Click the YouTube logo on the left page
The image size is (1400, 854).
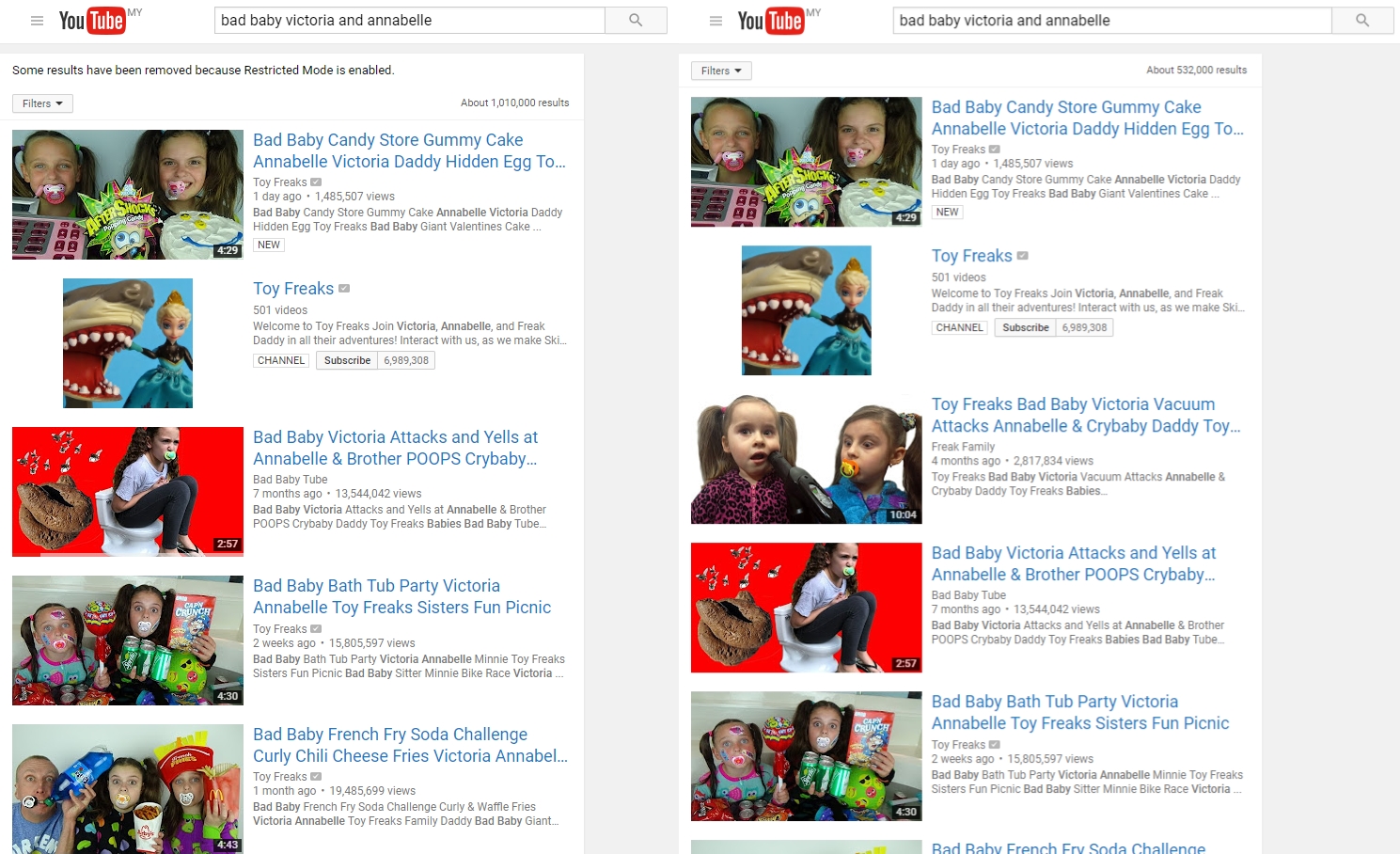pyautogui.click(x=92, y=21)
